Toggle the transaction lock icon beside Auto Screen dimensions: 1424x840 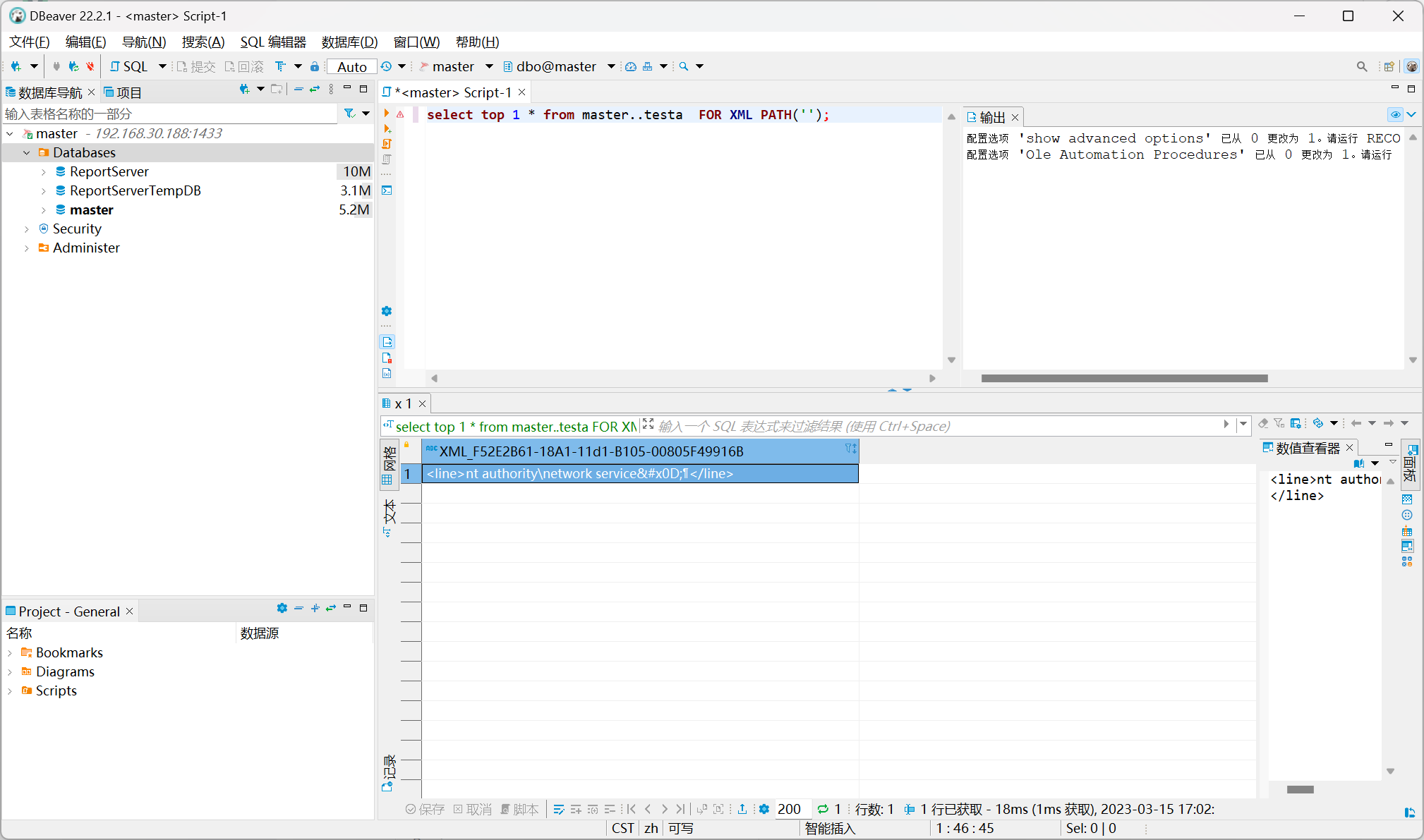[x=315, y=66]
